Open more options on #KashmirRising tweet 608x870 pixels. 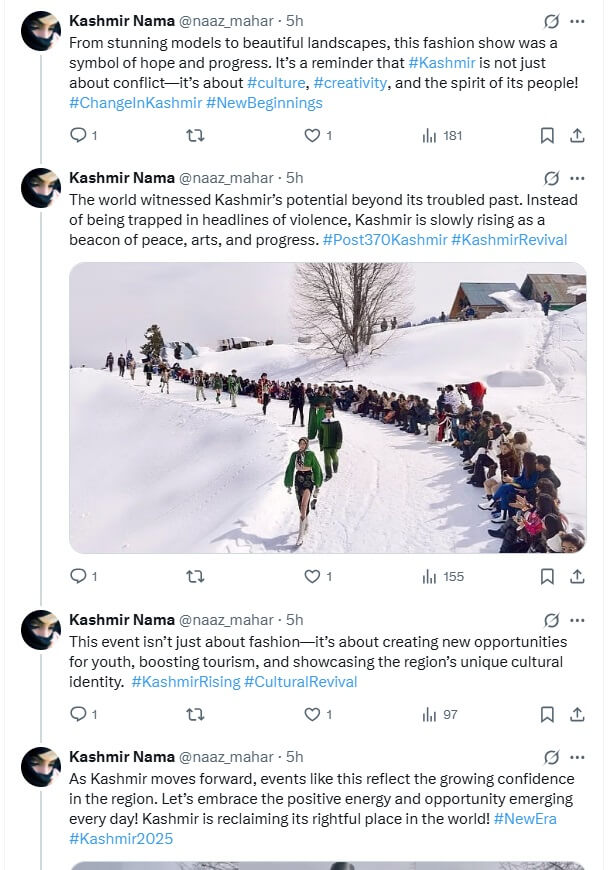577,620
